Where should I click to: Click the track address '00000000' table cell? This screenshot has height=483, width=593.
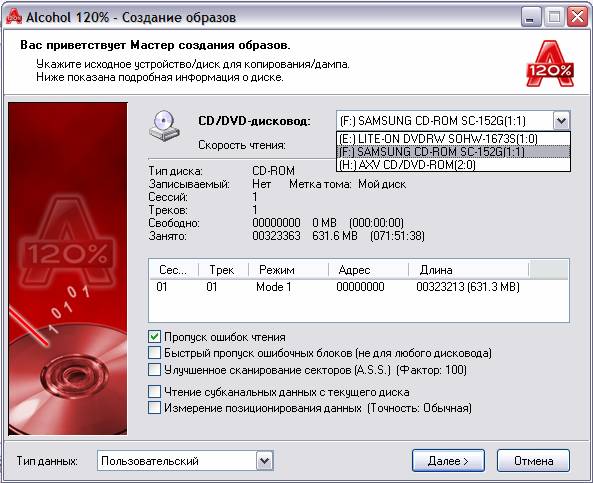360,287
